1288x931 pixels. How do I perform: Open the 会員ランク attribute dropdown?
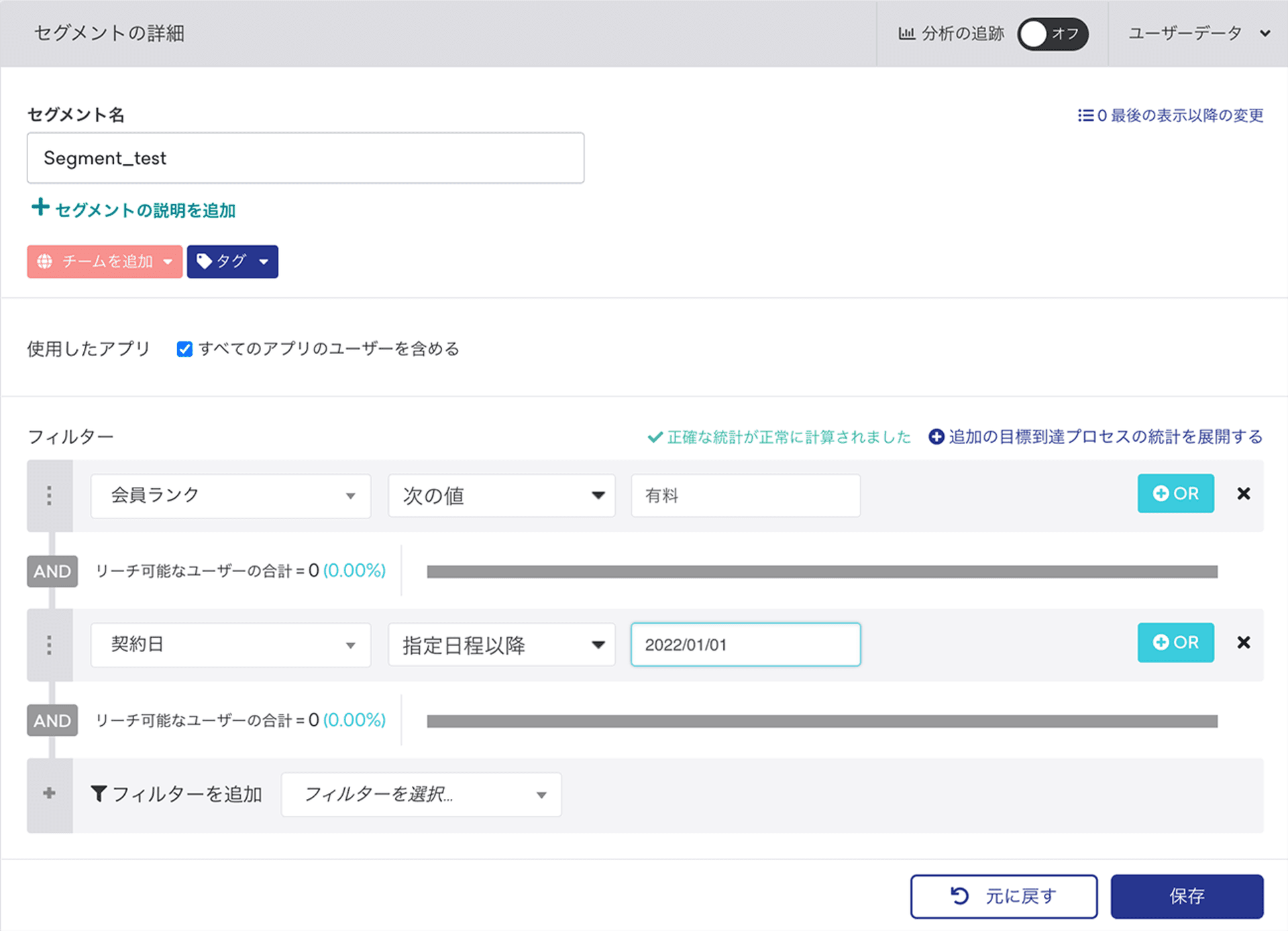tap(230, 496)
